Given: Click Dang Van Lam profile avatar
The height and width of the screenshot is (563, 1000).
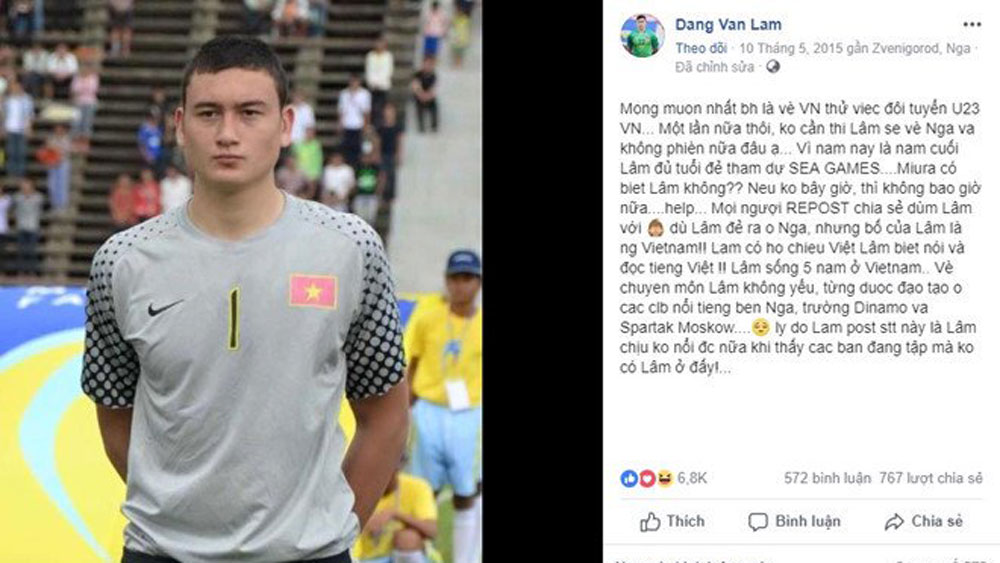Looking at the screenshot, I should (x=642, y=35).
